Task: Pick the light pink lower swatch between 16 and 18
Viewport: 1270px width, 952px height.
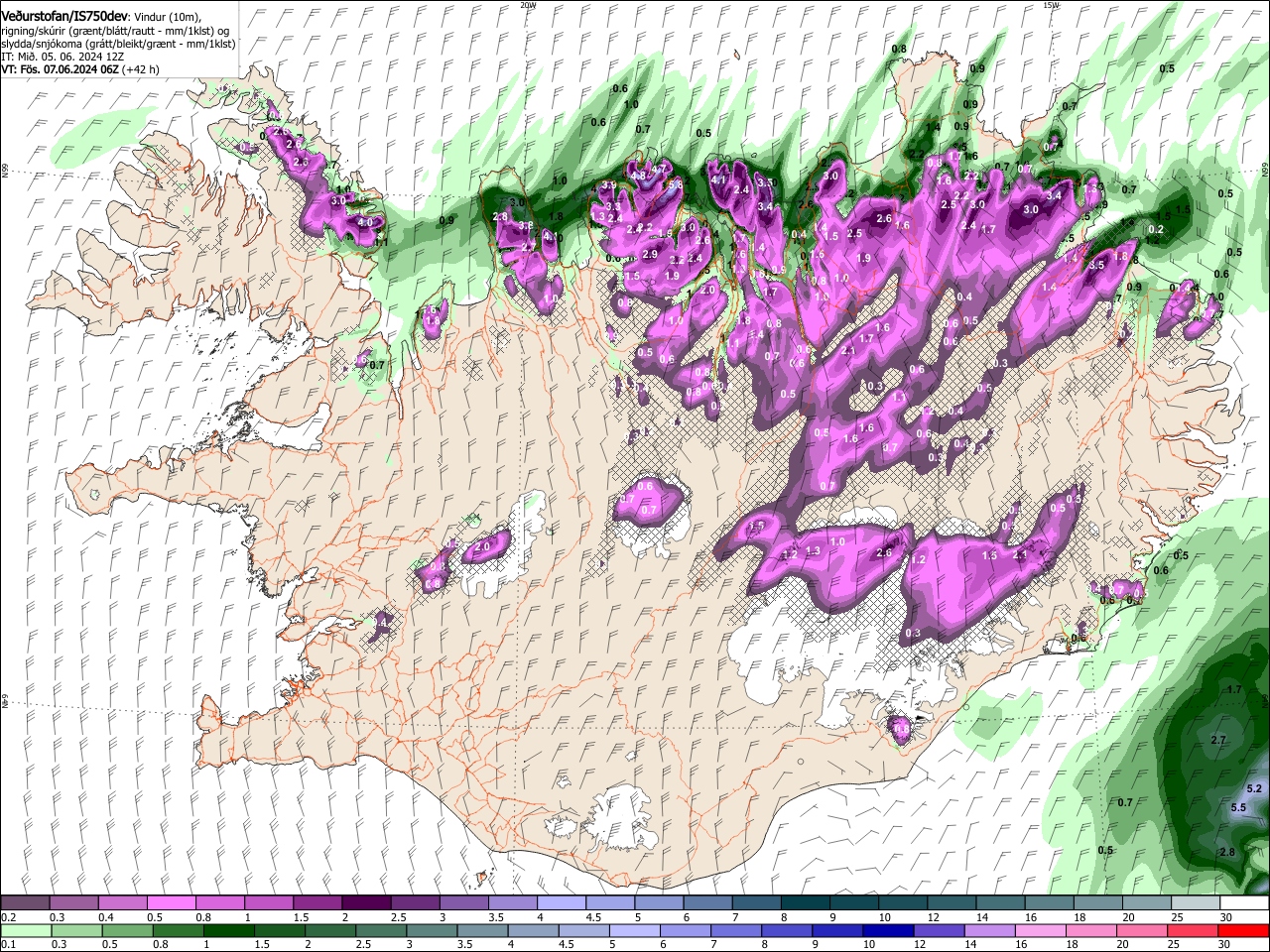Action: [1043, 931]
